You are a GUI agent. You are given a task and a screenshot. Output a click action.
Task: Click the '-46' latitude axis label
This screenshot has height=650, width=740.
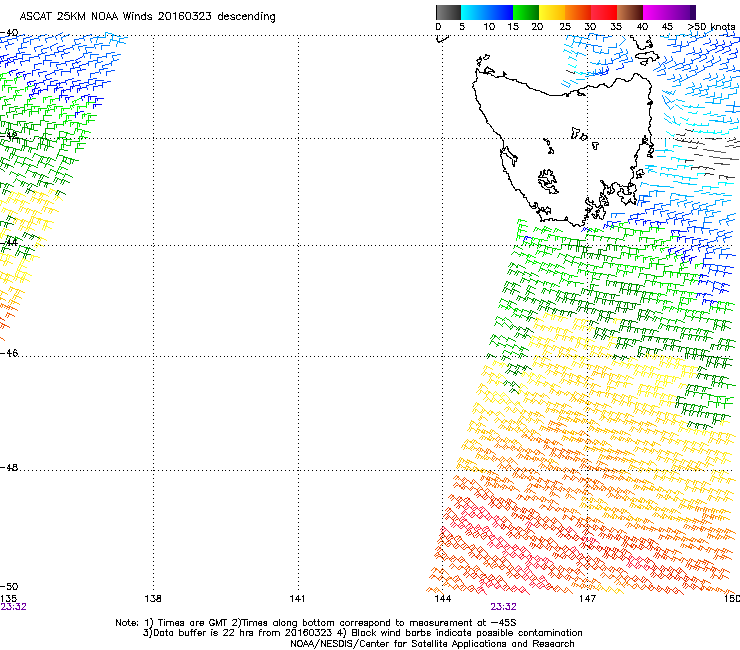click(9, 353)
